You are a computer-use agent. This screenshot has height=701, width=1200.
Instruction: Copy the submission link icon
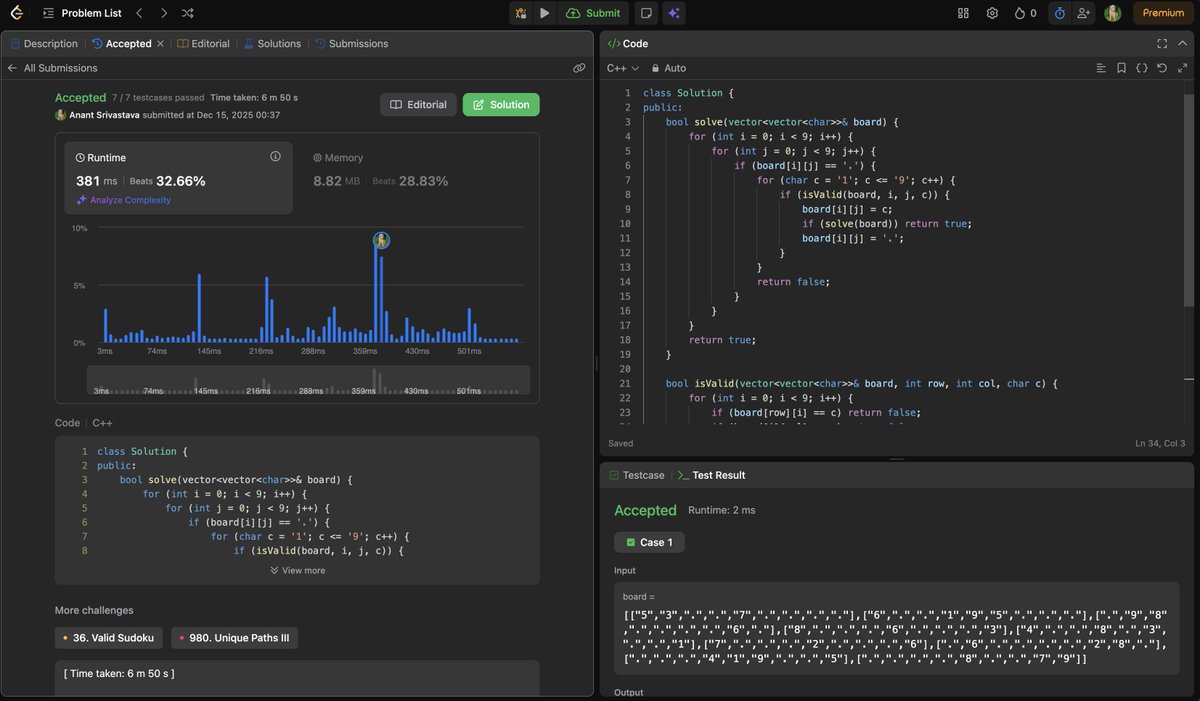pyautogui.click(x=579, y=68)
